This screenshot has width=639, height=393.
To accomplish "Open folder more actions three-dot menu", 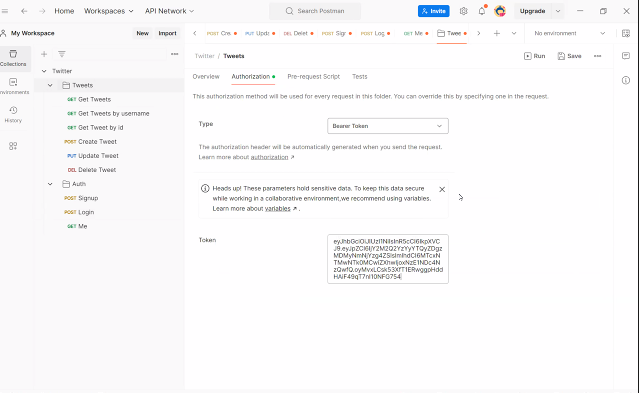I will [x=597, y=56].
